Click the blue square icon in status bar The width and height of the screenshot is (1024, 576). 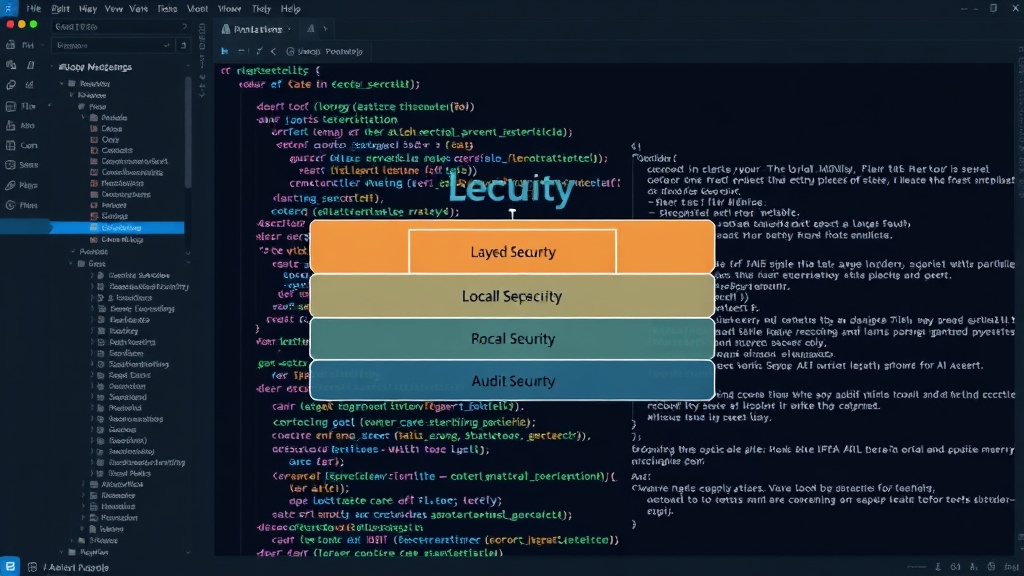click(10, 566)
